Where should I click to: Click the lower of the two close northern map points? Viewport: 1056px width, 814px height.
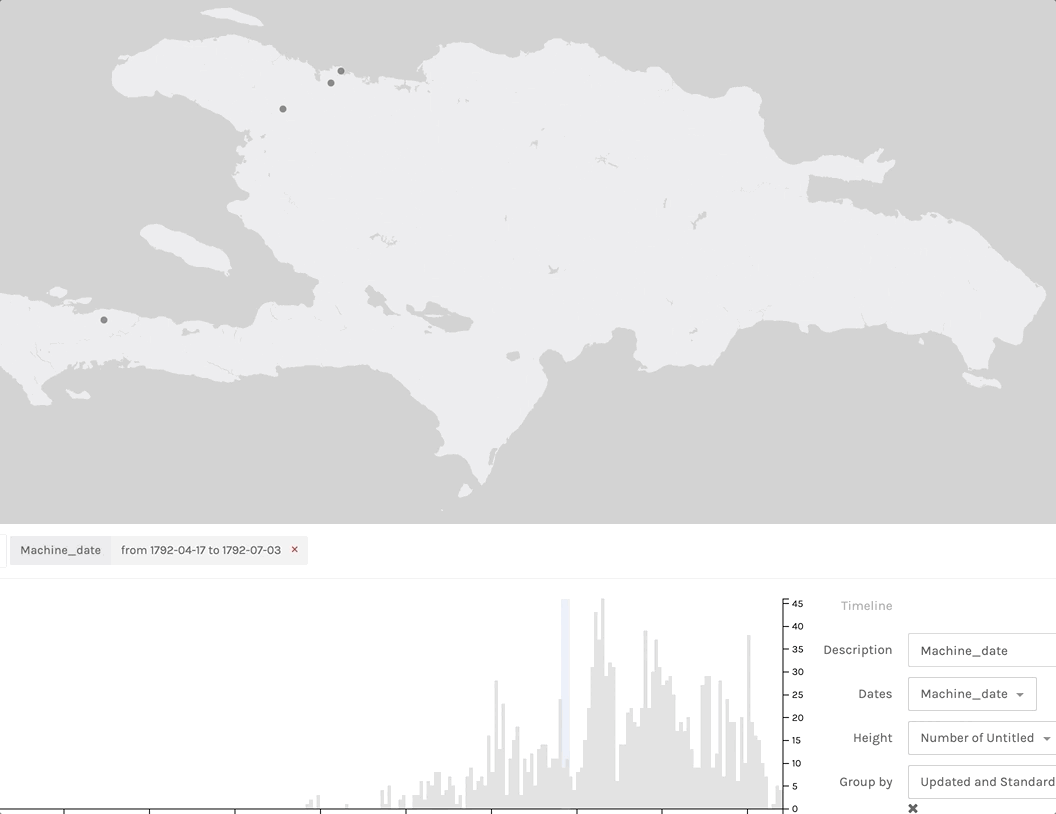click(x=331, y=83)
